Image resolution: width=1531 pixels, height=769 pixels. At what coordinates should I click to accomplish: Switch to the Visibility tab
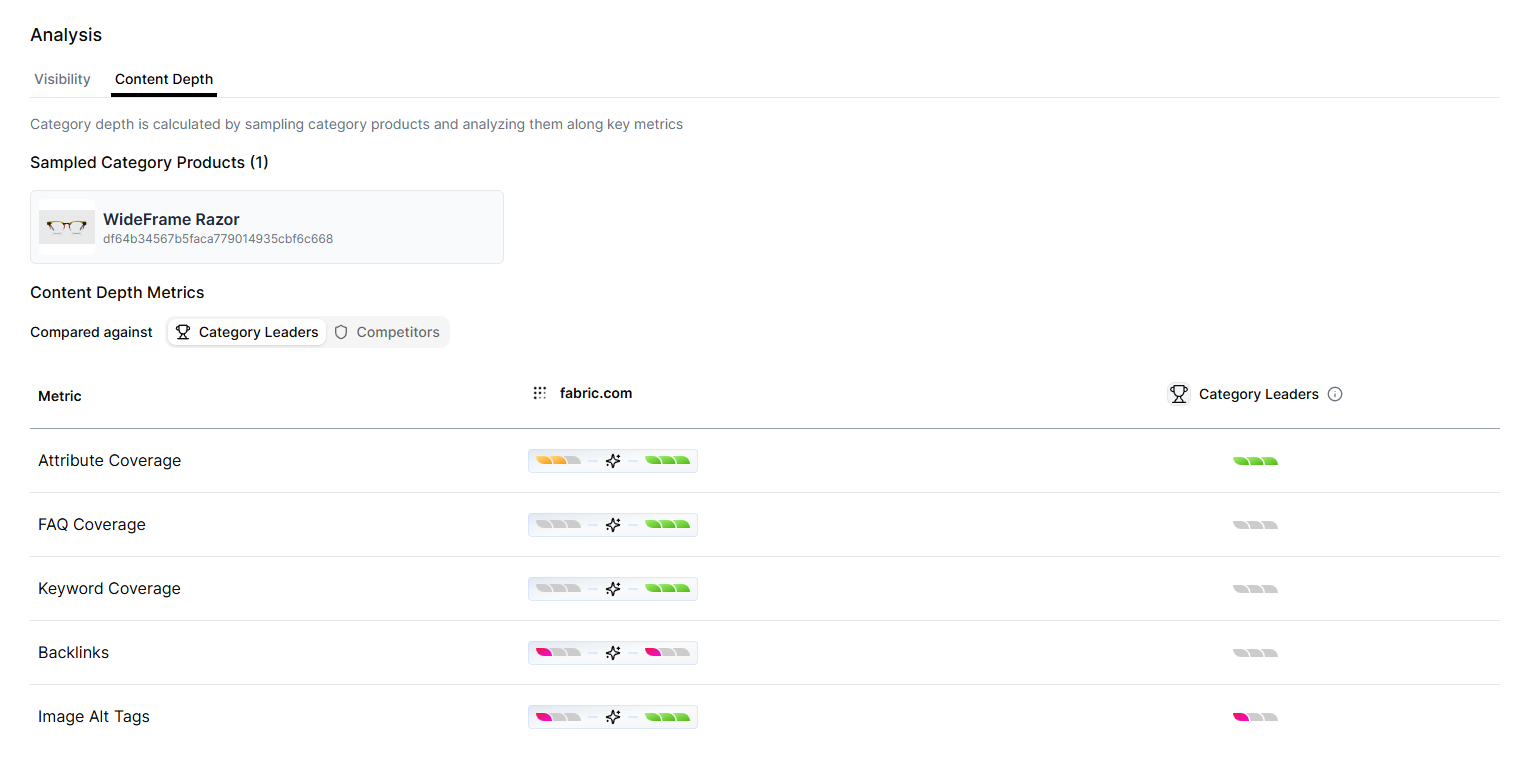tap(61, 79)
